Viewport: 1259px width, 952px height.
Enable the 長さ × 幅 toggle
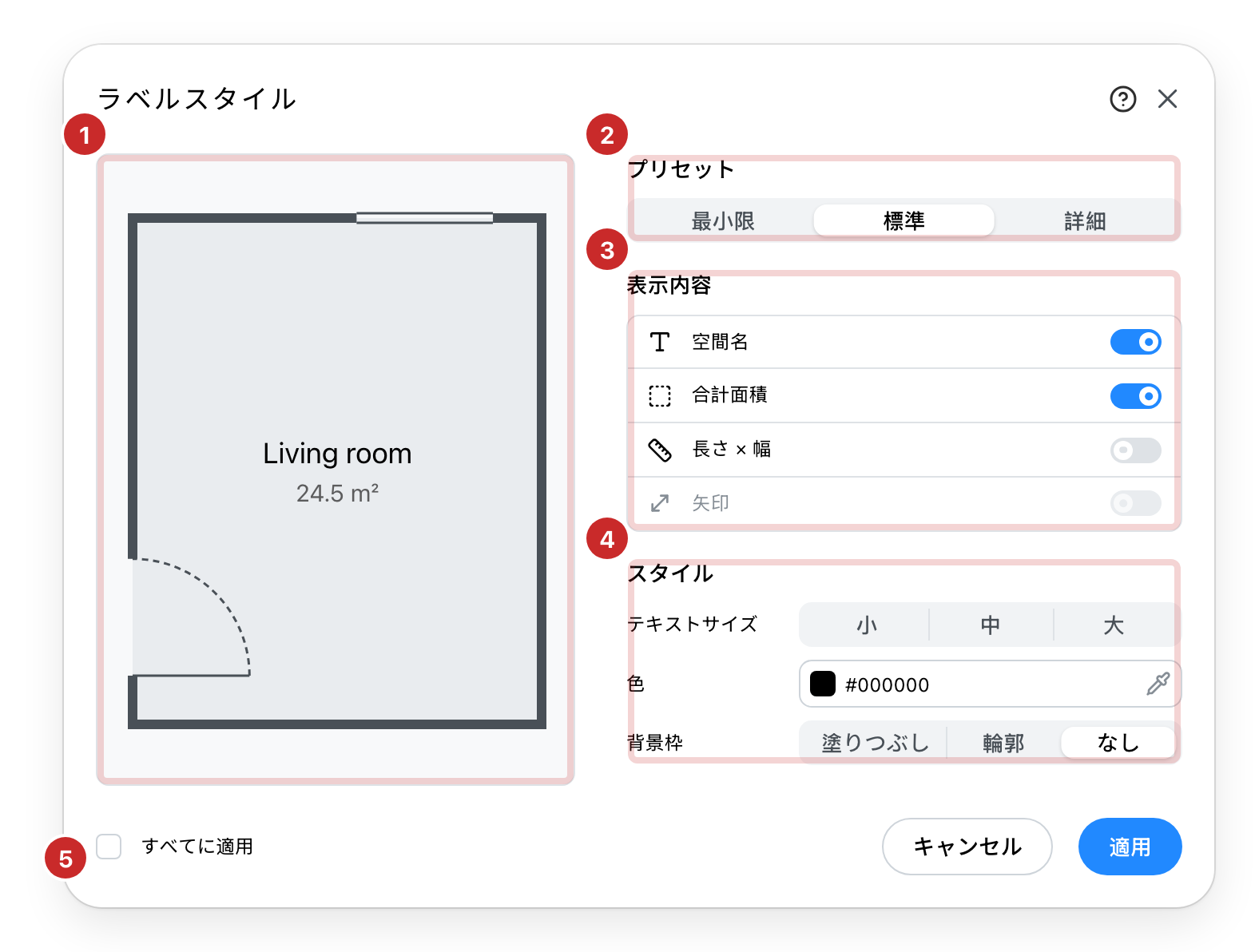click(x=1135, y=450)
